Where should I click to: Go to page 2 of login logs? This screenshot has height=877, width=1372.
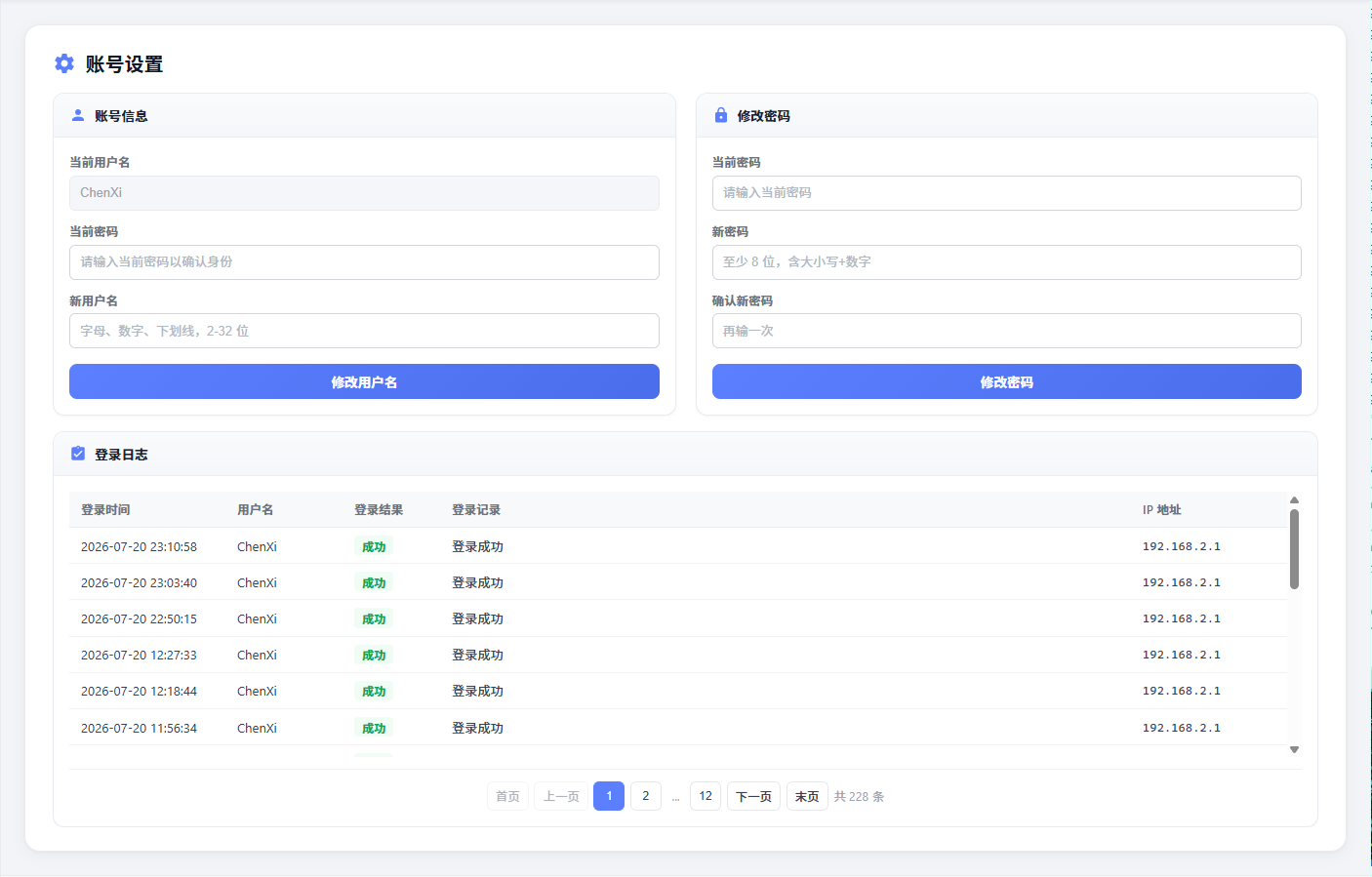point(646,796)
